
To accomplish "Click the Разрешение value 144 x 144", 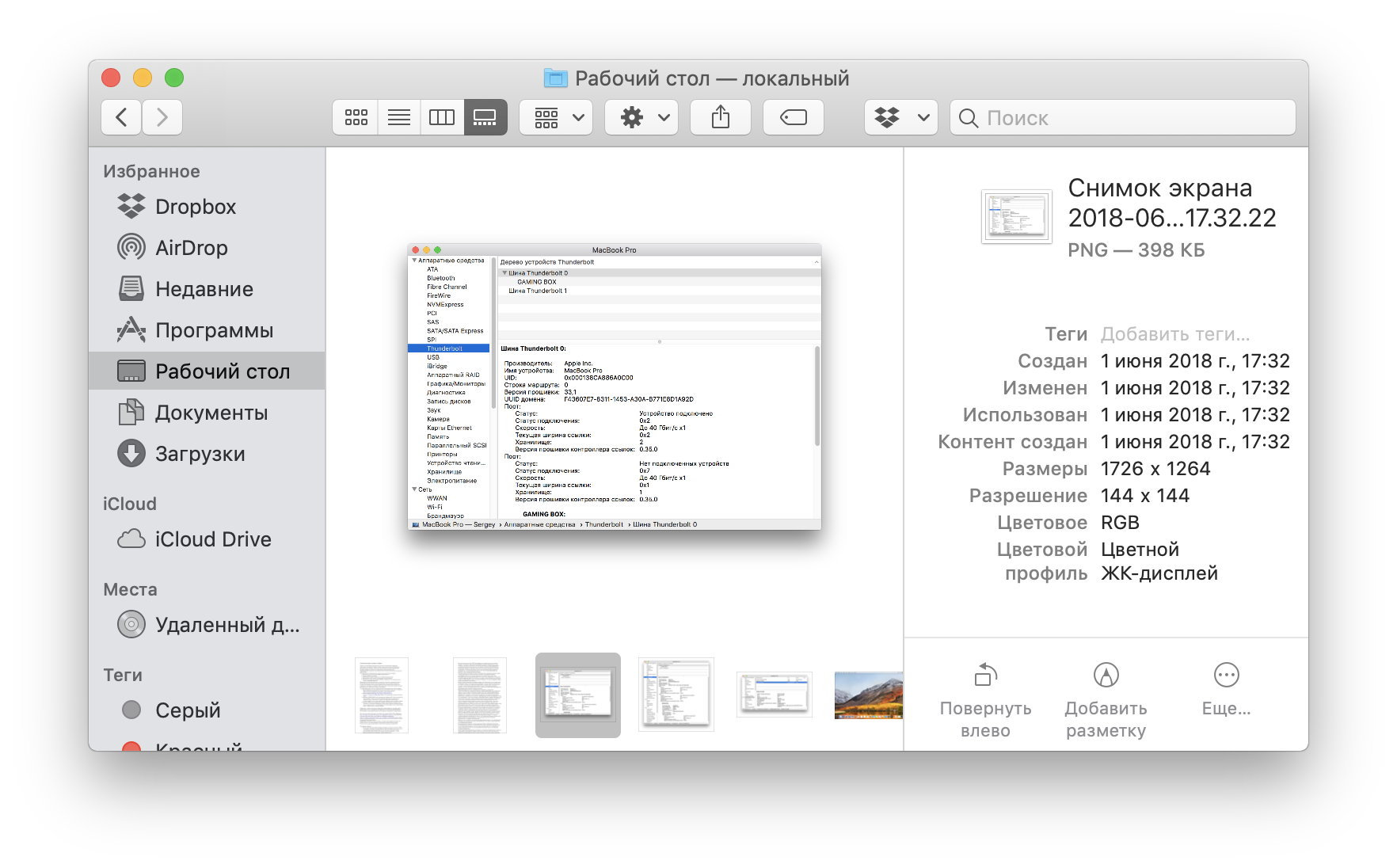I will tap(1145, 496).
